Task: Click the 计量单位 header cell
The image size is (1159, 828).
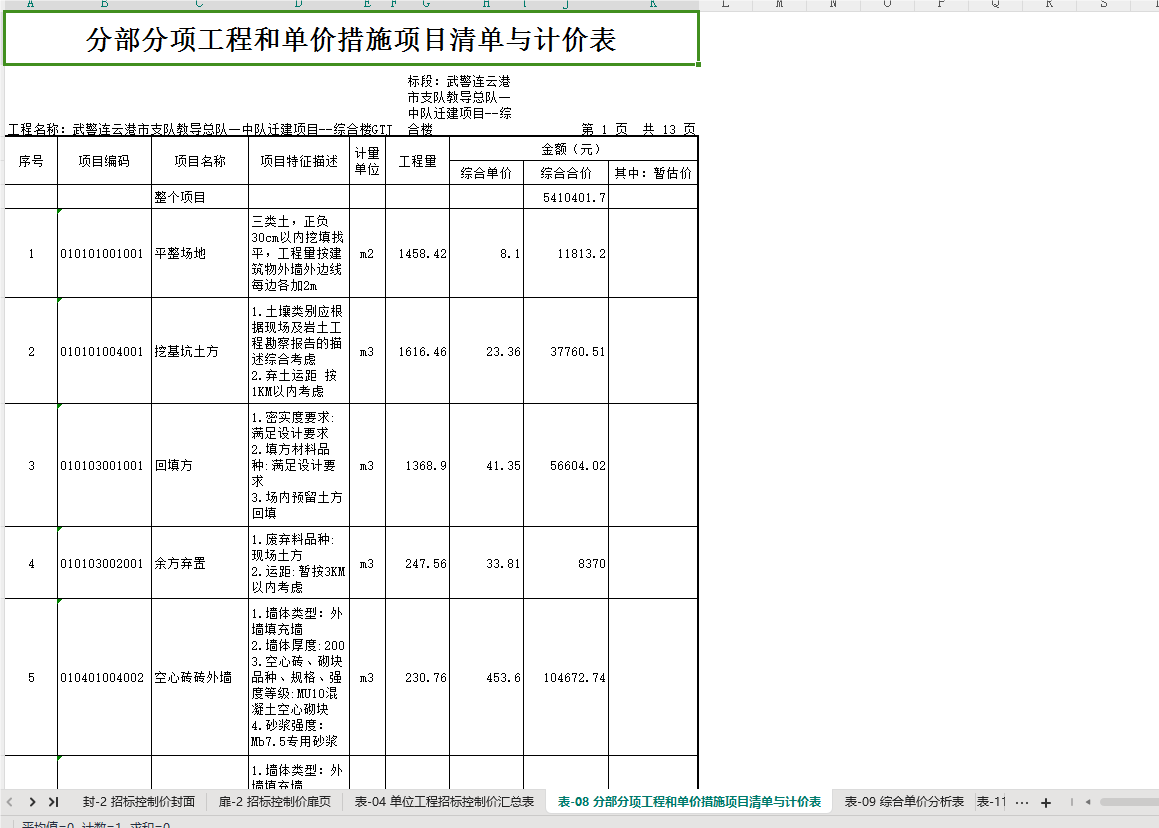Action: (x=367, y=161)
